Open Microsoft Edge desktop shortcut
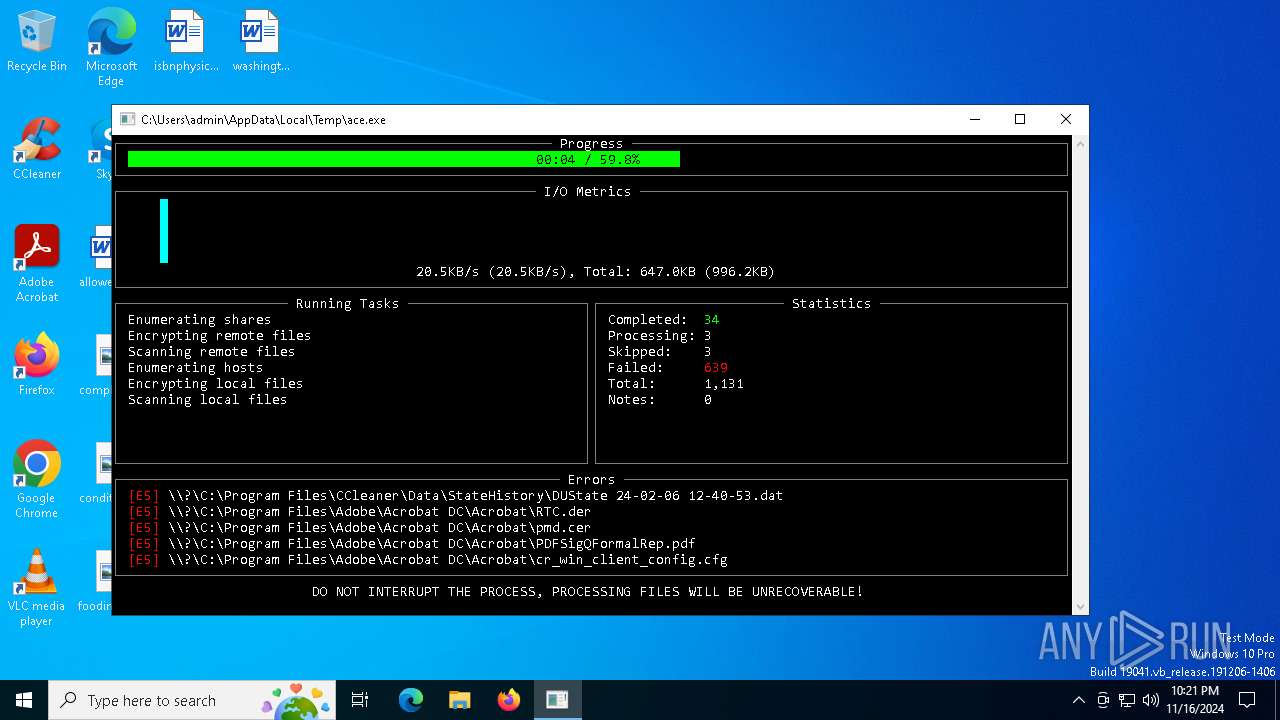Image resolution: width=1280 pixels, height=720 pixels. [111, 47]
